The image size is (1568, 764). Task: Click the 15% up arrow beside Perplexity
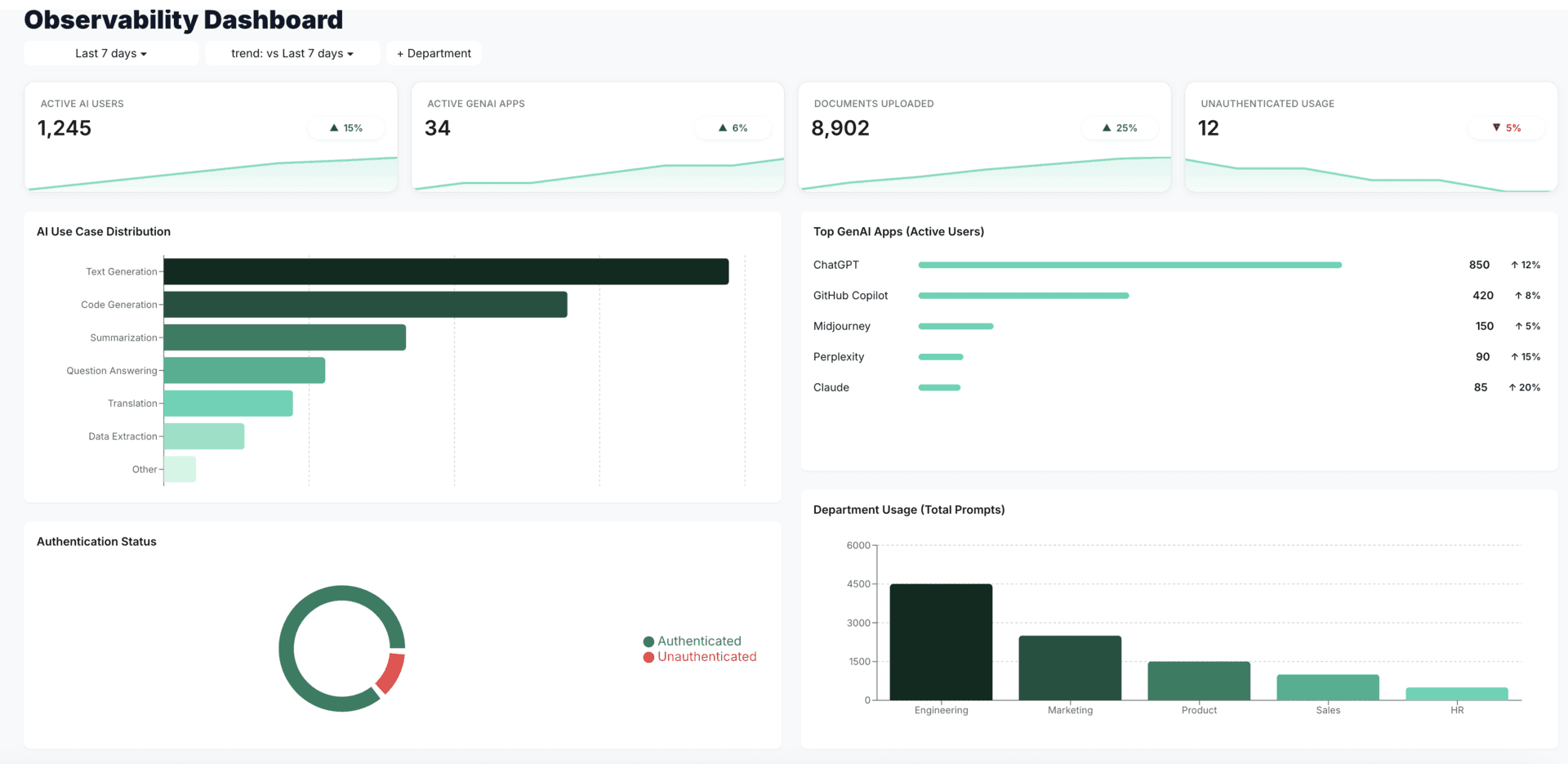click(1524, 357)
